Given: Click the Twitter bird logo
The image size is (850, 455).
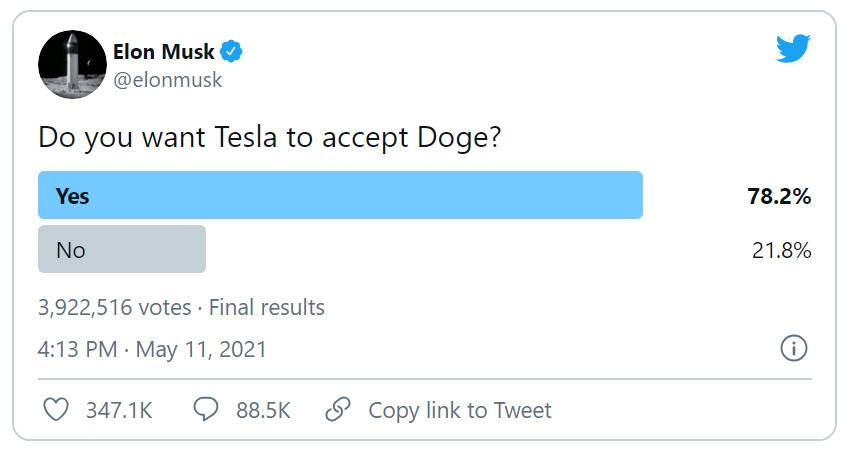Looking at the screenshot, I should point(793,48).
